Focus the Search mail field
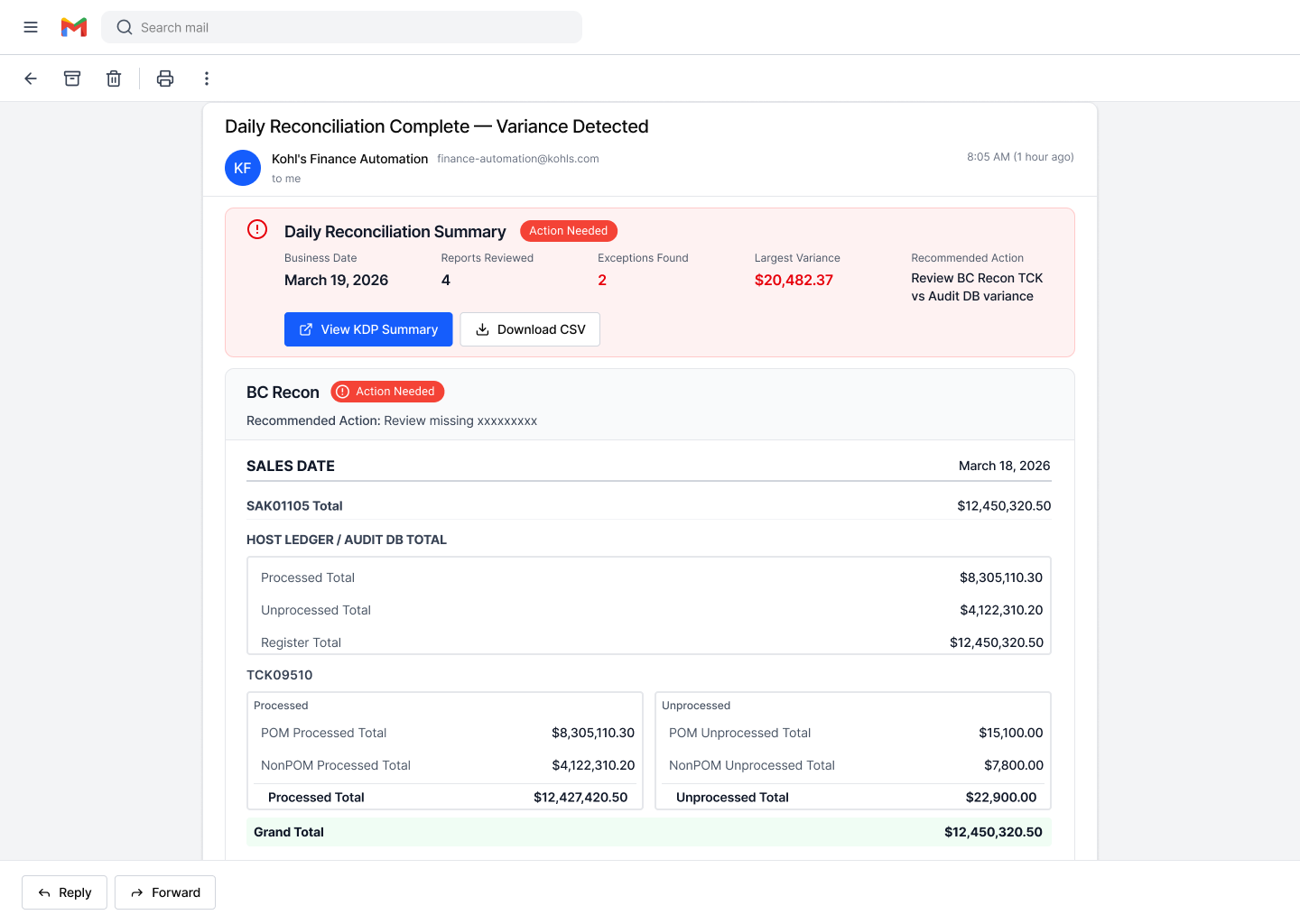 [341, 27]
